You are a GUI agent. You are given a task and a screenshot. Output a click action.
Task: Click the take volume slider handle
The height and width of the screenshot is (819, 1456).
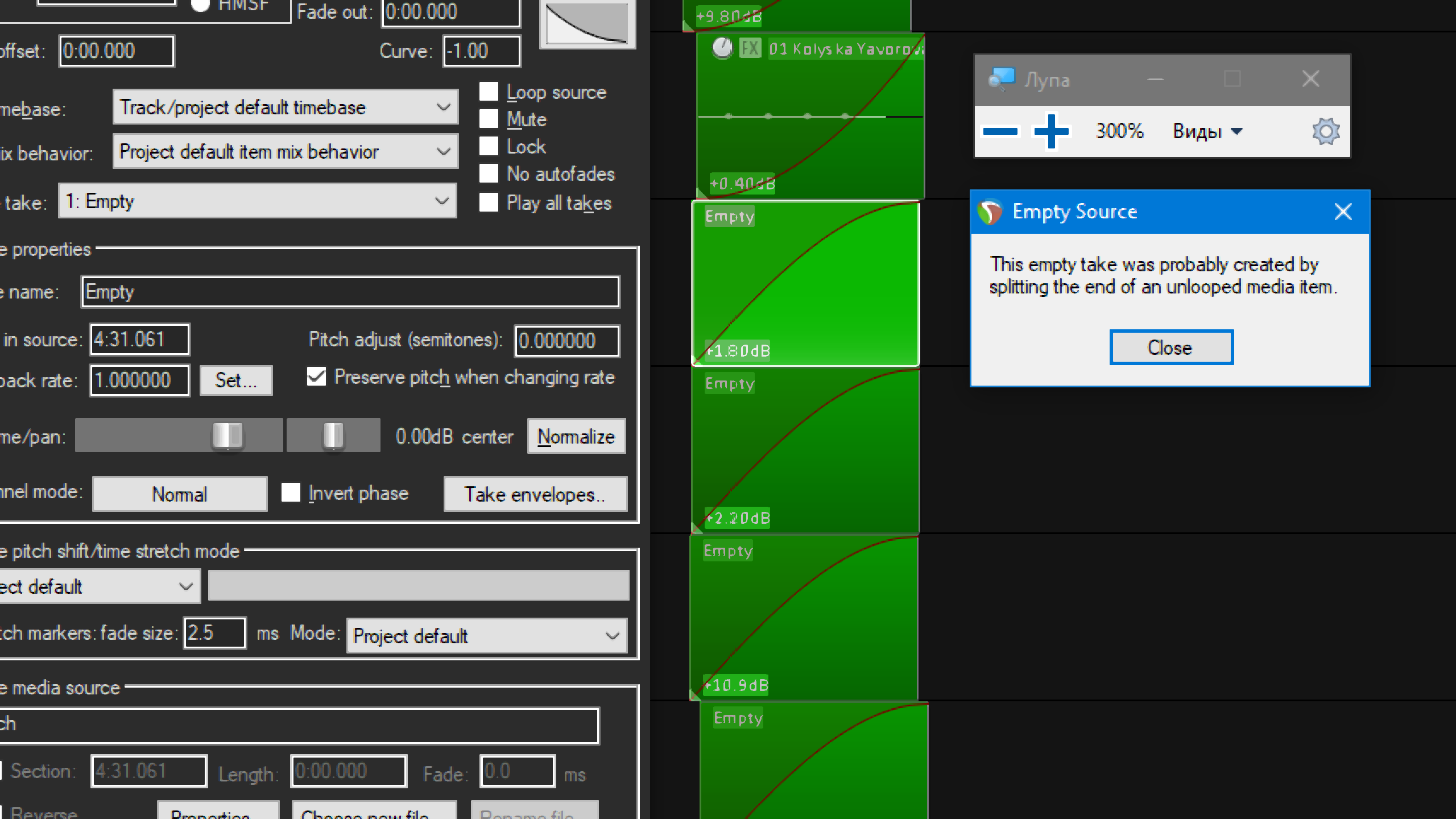click(227, 436)
